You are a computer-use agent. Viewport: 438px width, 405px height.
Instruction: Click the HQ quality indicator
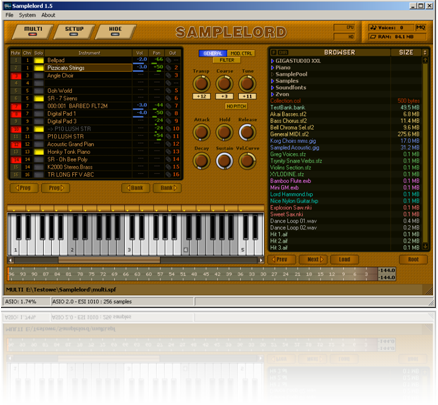(420, 27)
